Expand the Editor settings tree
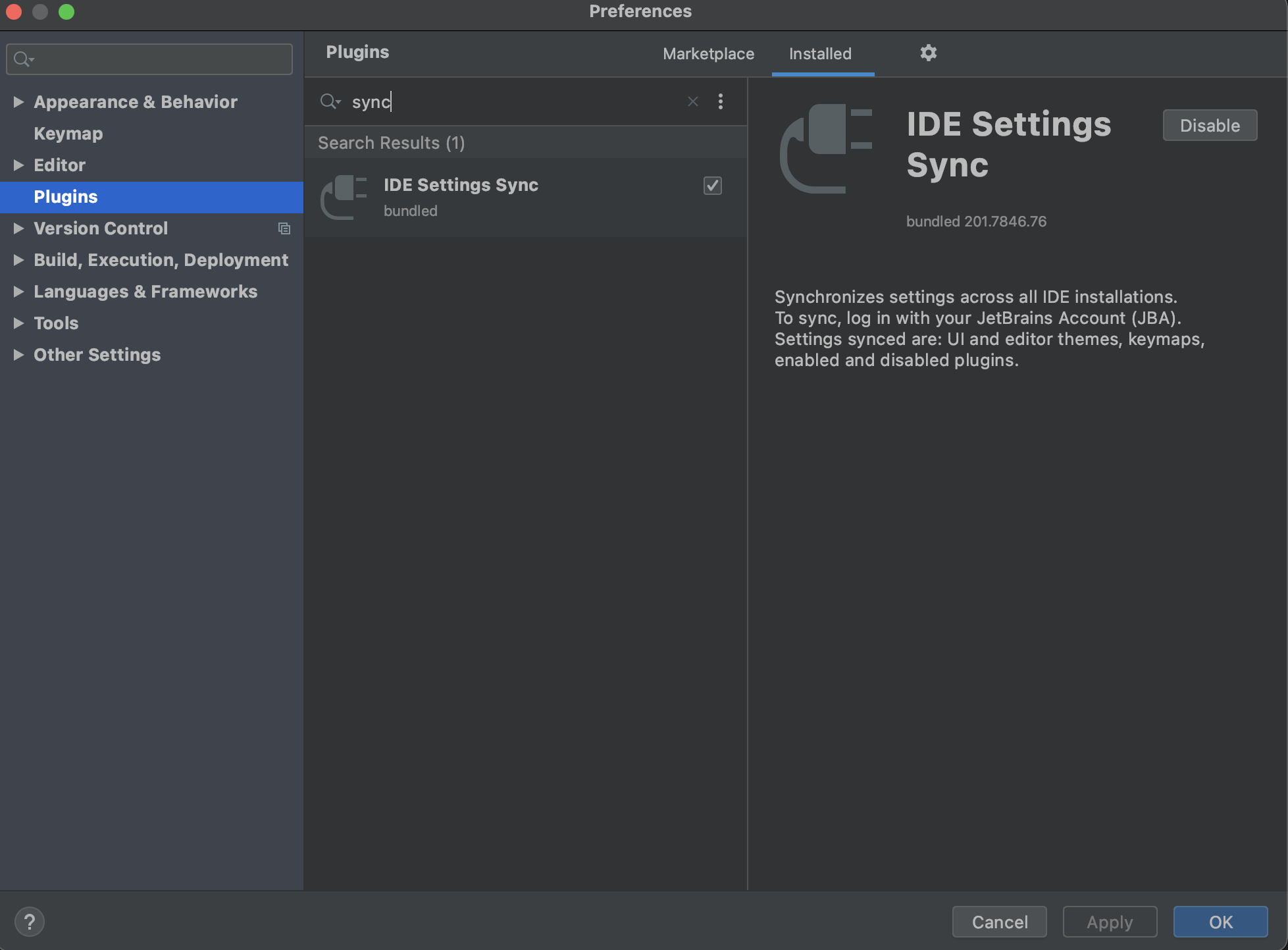 (x=18, y=165)
